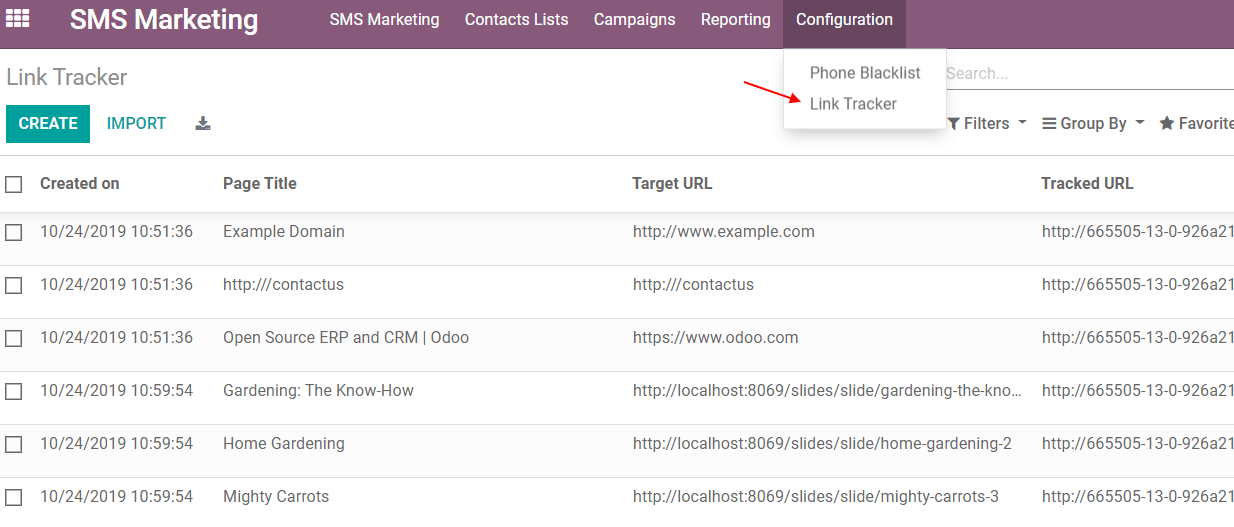
Task: Select Link Tracker menu entry
Action: 853,104
